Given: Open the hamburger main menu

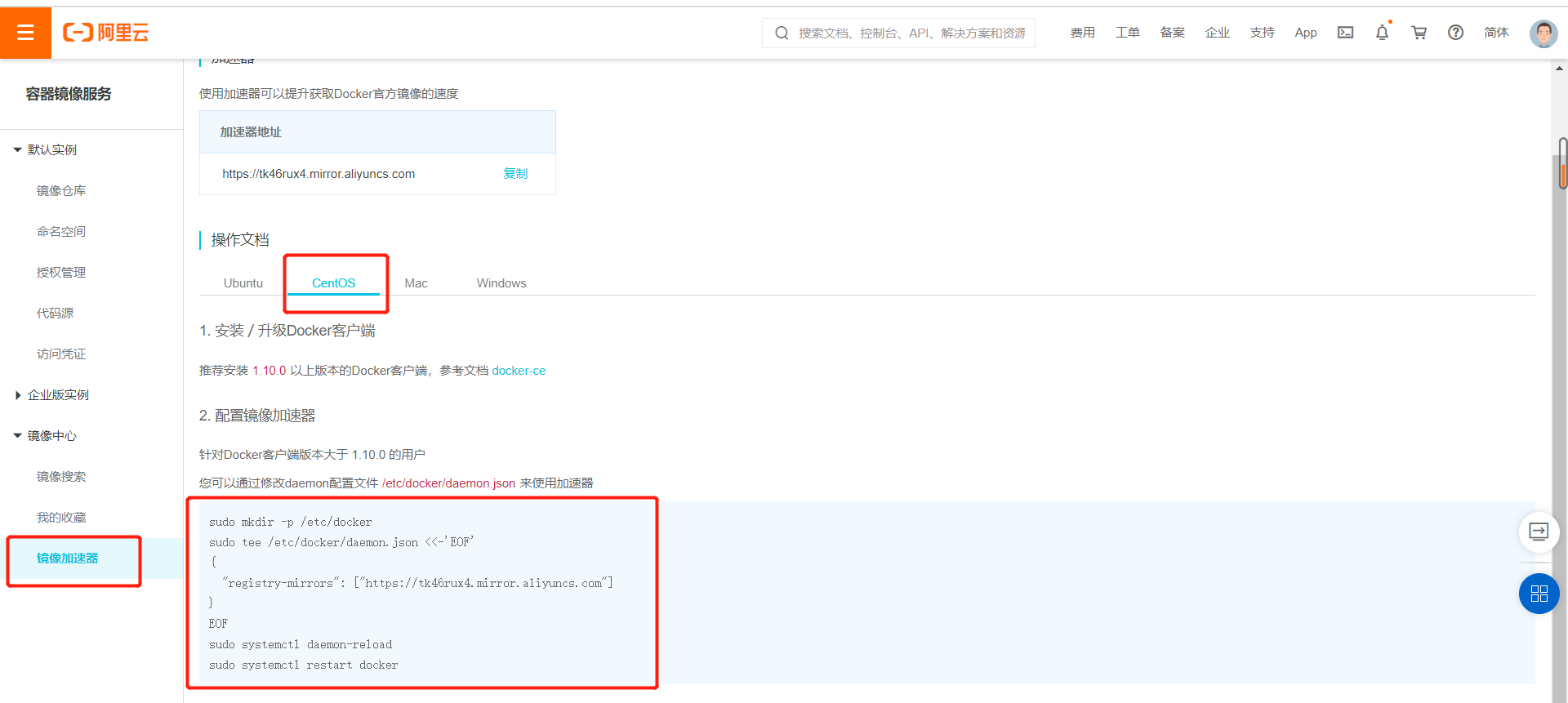Looking at the screenshot, I should tap(25, 33).
